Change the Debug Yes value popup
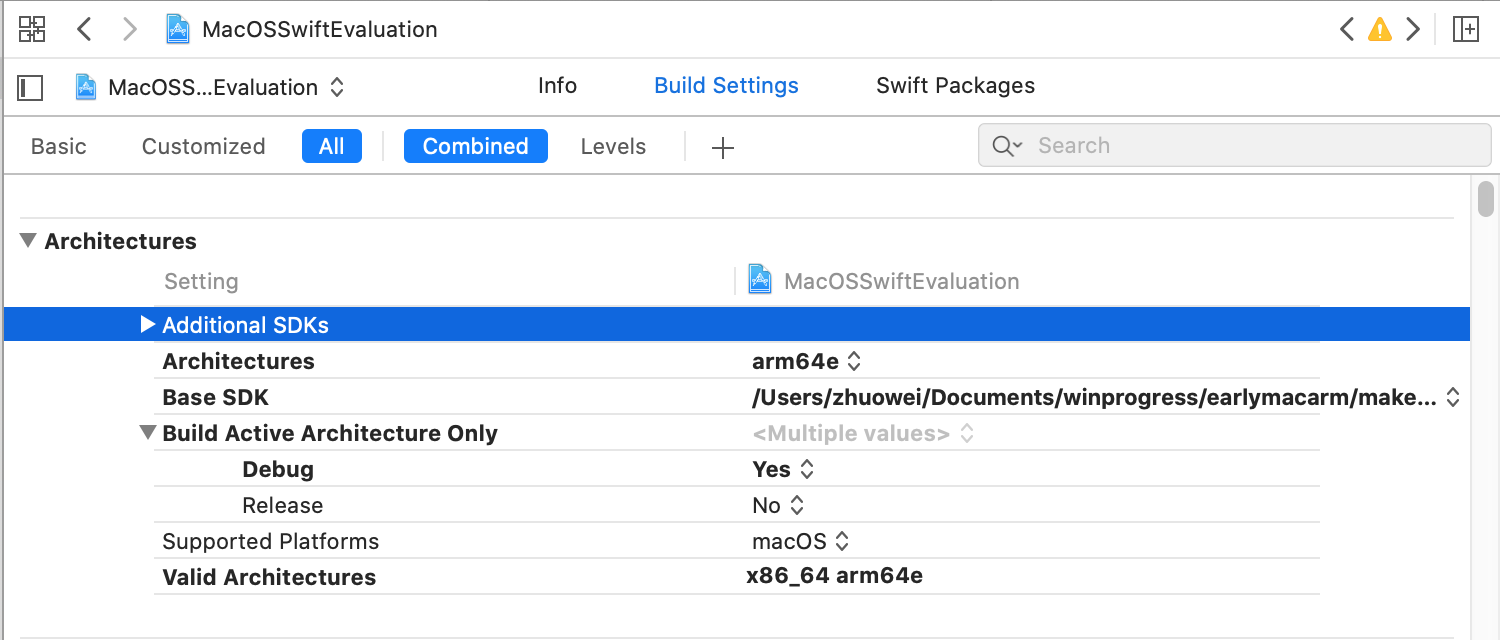 [x=783, y=469]
